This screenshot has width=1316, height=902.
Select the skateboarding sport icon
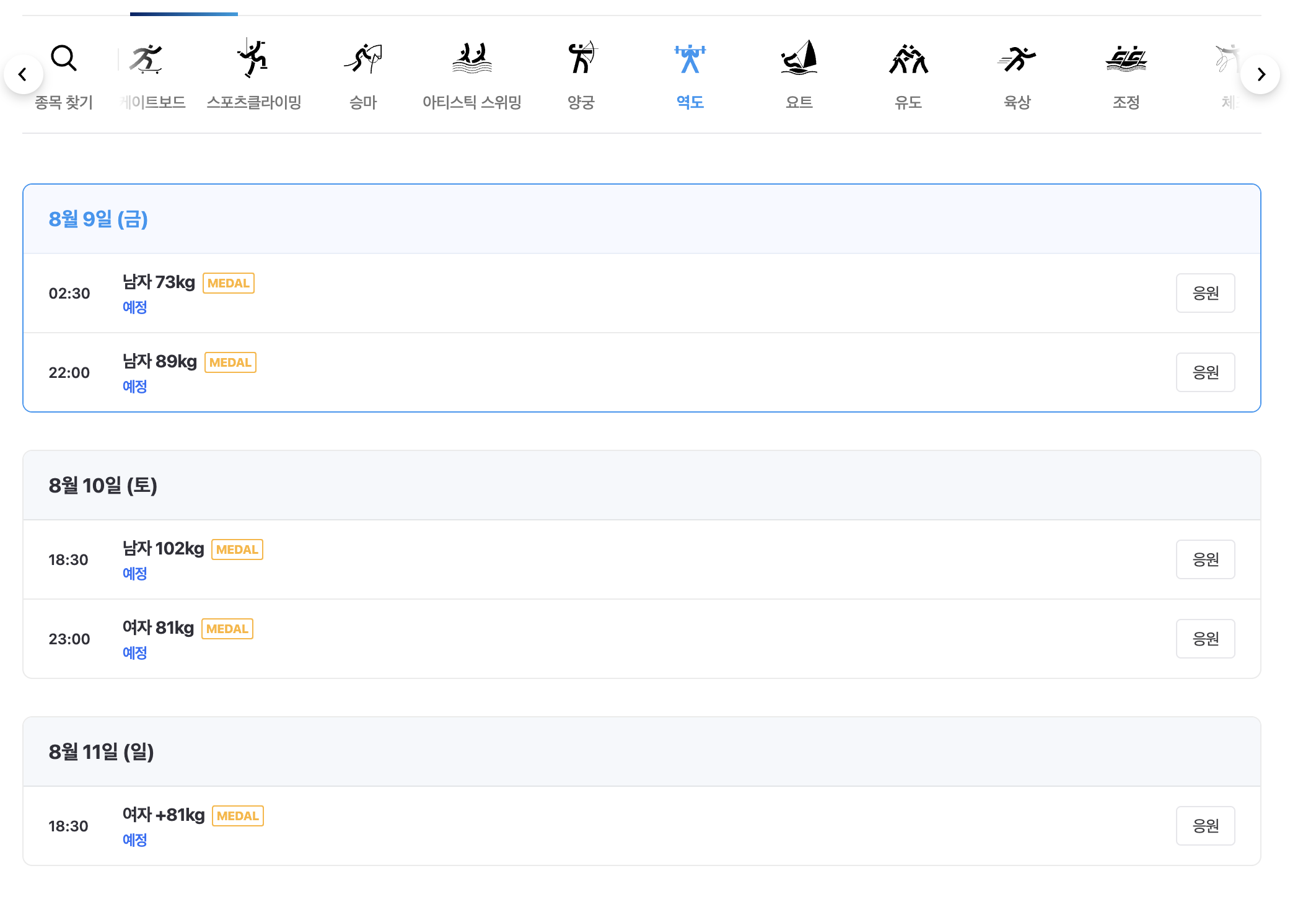click(146, 59)
